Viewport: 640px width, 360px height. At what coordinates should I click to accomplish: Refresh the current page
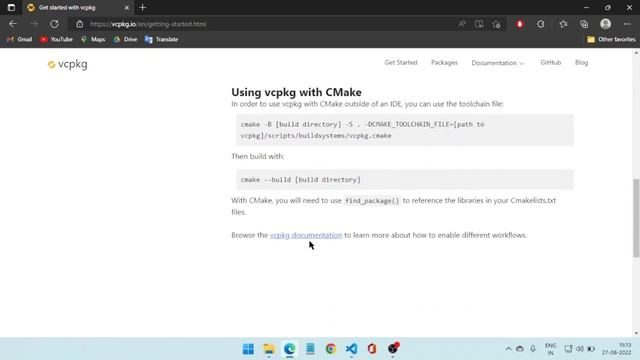54,24
